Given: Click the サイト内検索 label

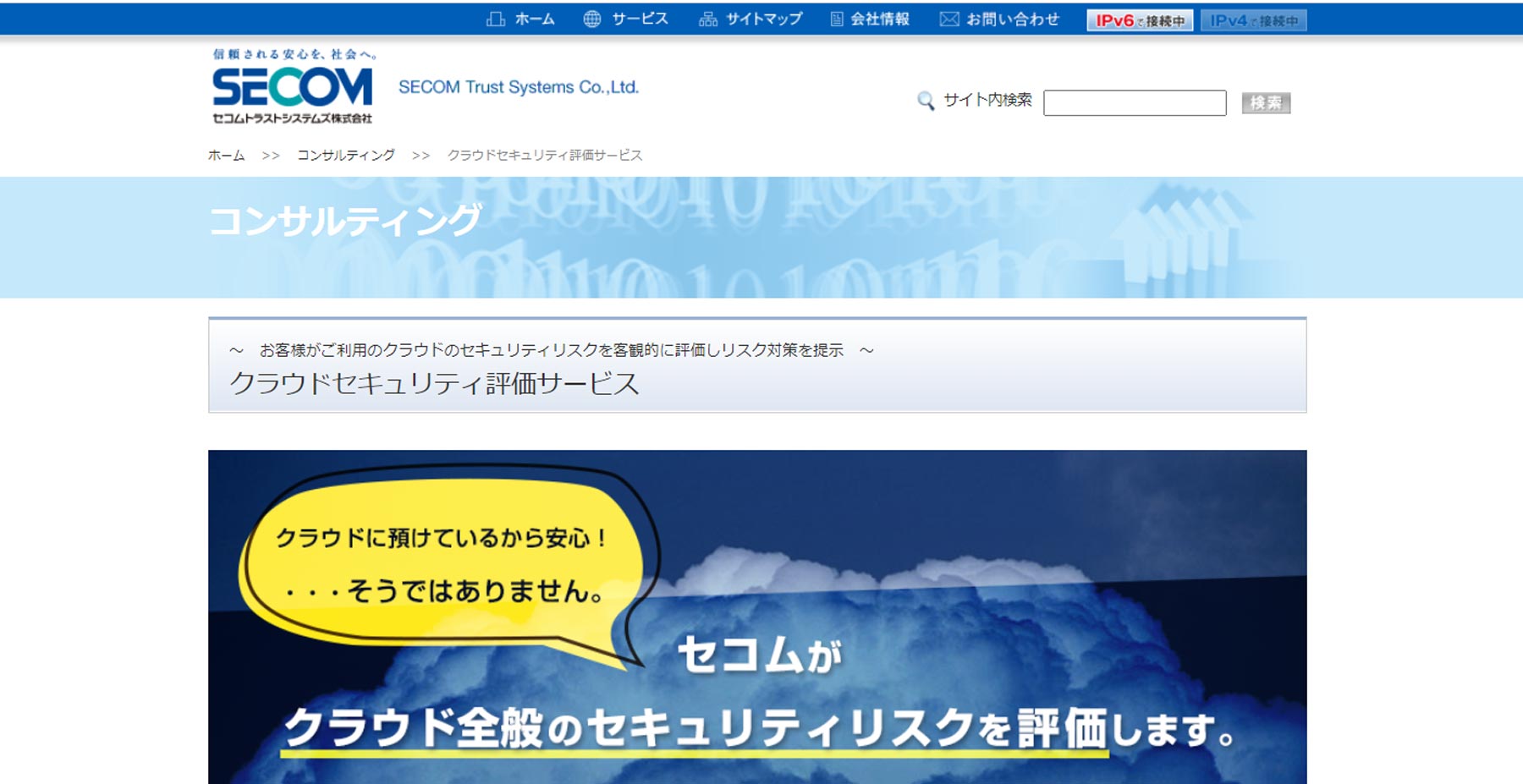Looking at the screenshot, I should 987,100.
